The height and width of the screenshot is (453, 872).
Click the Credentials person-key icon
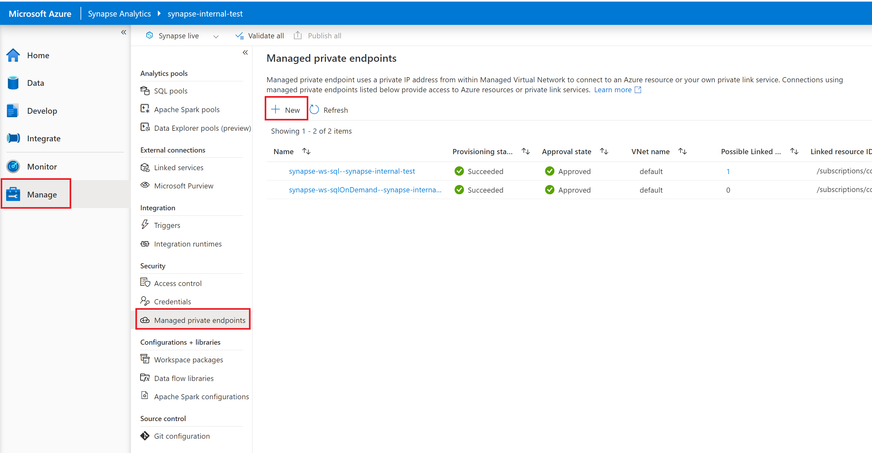pyautogui.click(x=145, y=301)
